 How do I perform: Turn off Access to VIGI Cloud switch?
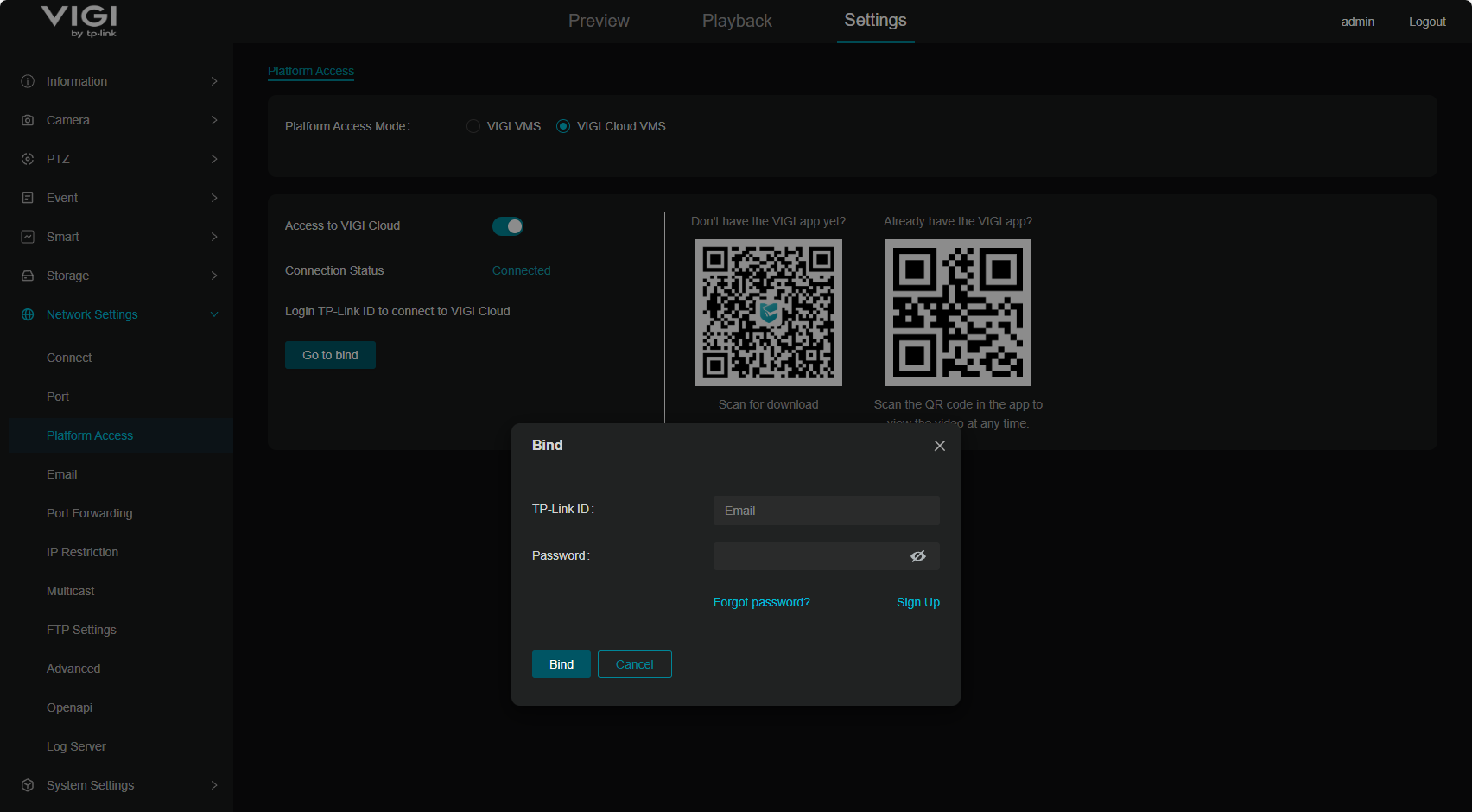point(508,226)
